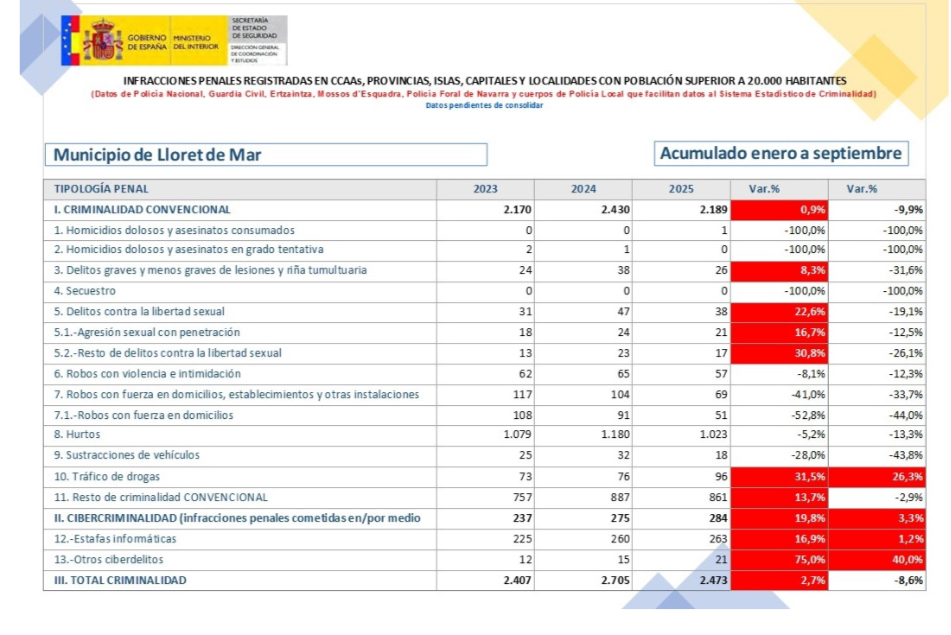
Task: Click the European Union flag icon
Action: click(x=69, y=41)
